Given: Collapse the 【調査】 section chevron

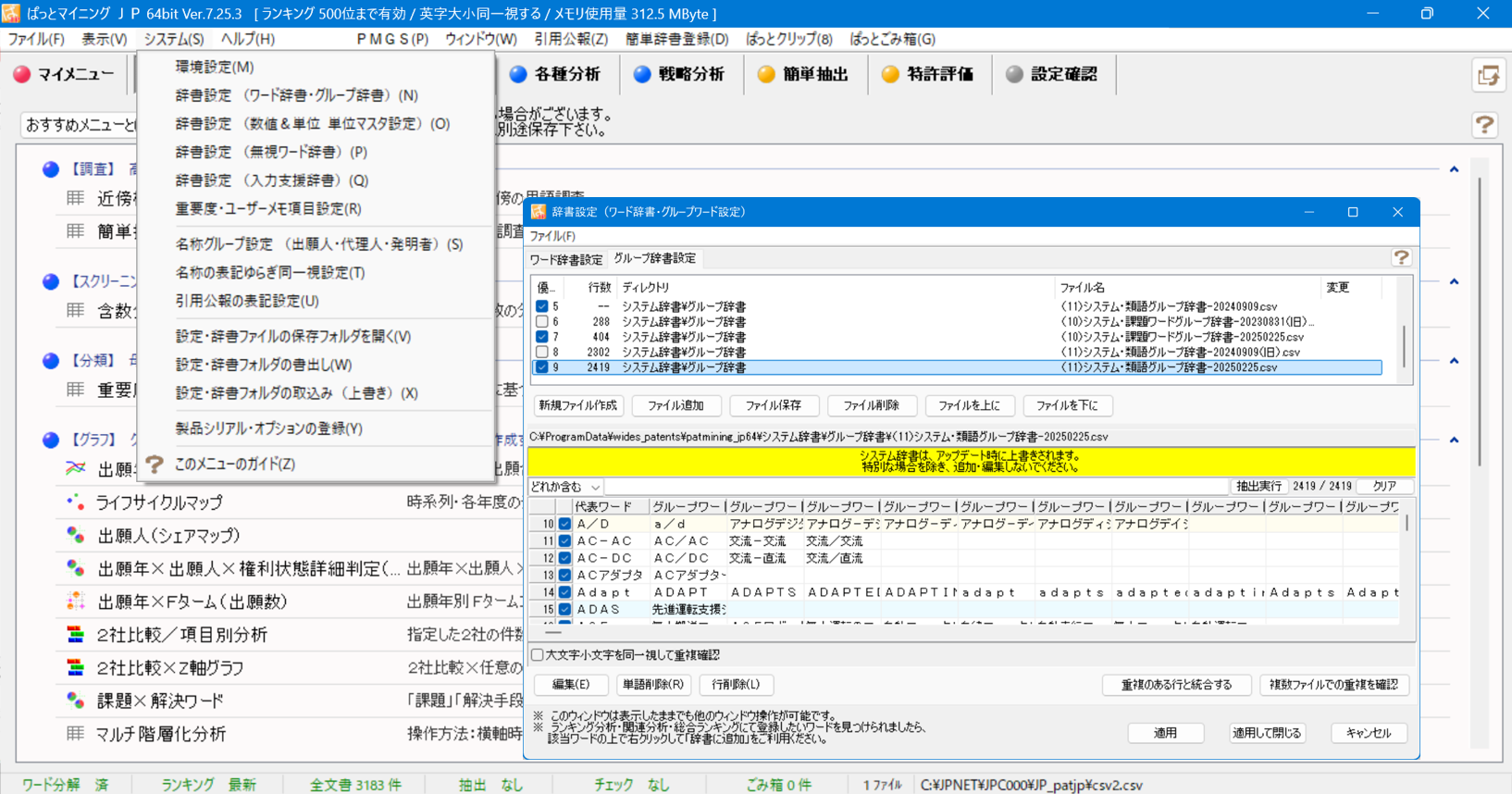Looking at the screenshot, I should 1454,169.
